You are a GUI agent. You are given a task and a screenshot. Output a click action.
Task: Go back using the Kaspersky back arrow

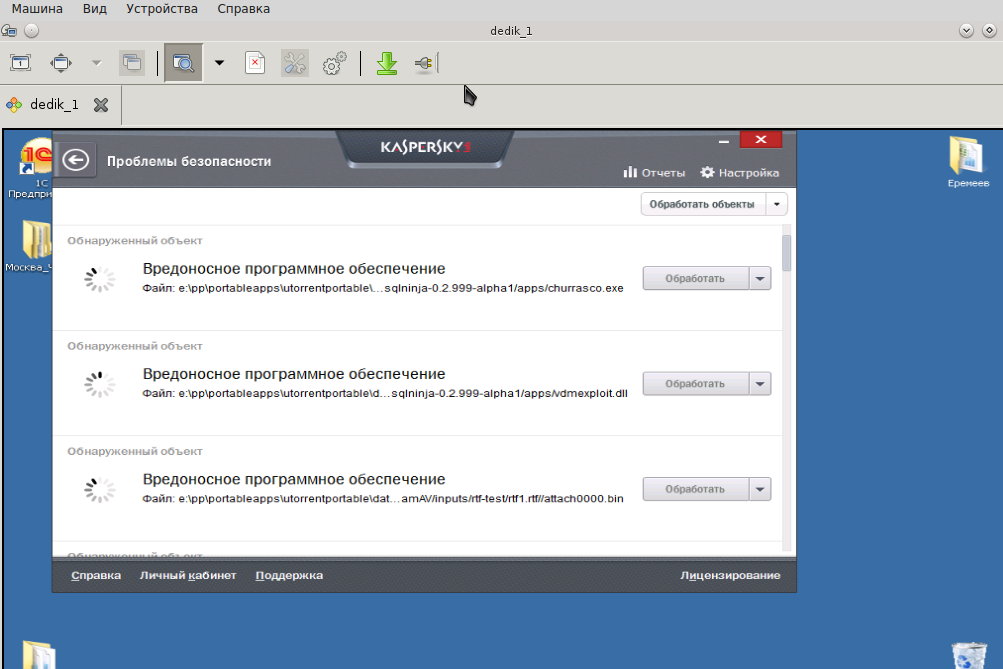pyautogui.click(x=76, y=160)
